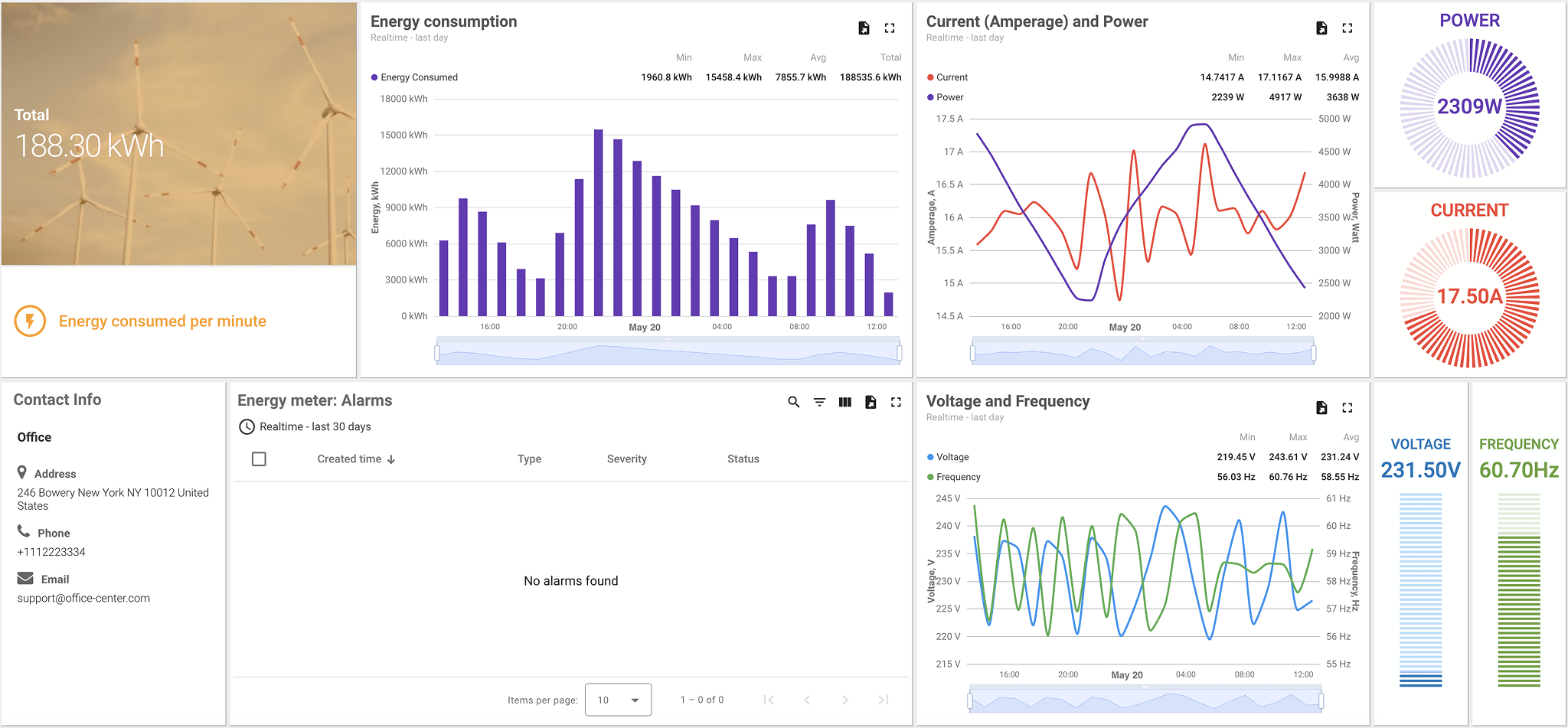Open the Items per page dropdown
Viewport: 1568px width, 728px height.
618,699
